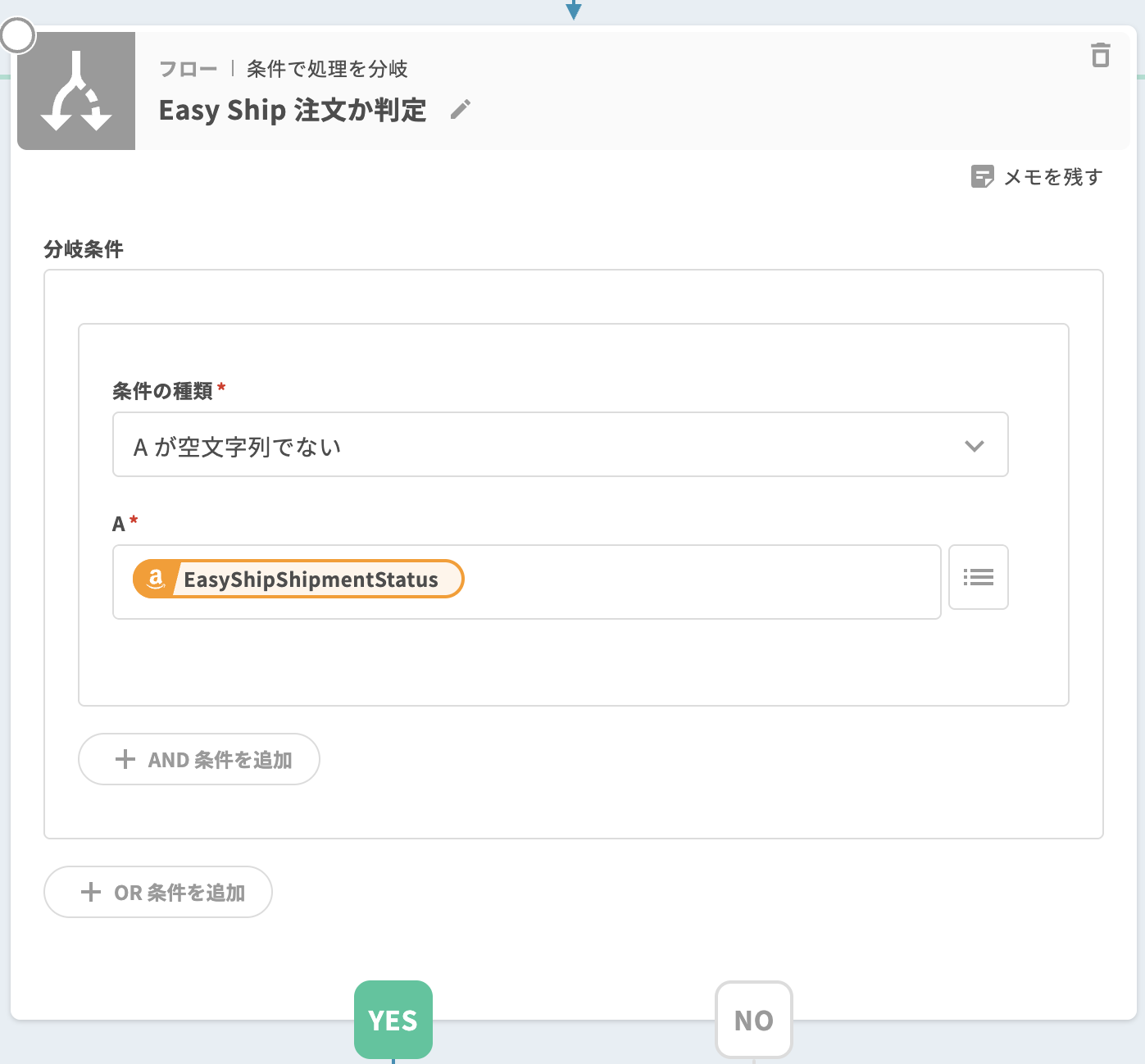The width and height of the screenshot is (1145, 1064).
Task: Click the plus icon for the OR condition
Action: 91,892
